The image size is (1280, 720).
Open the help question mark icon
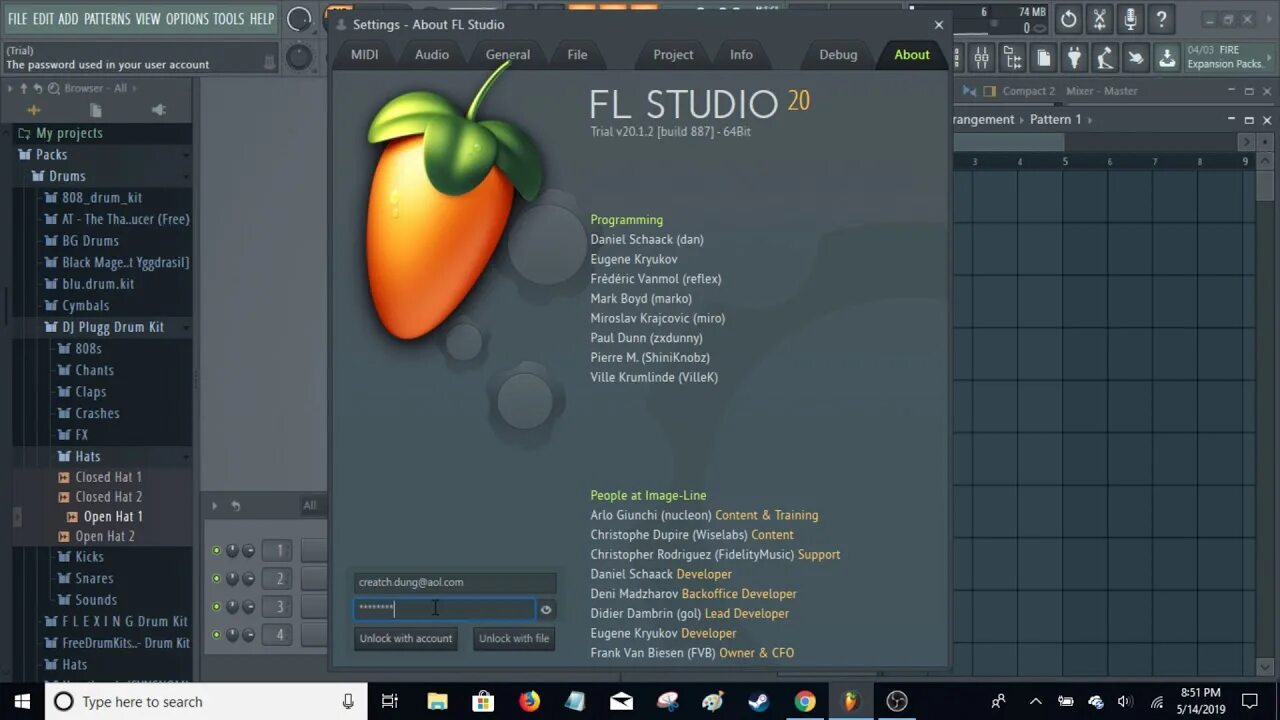(1162, 19)
